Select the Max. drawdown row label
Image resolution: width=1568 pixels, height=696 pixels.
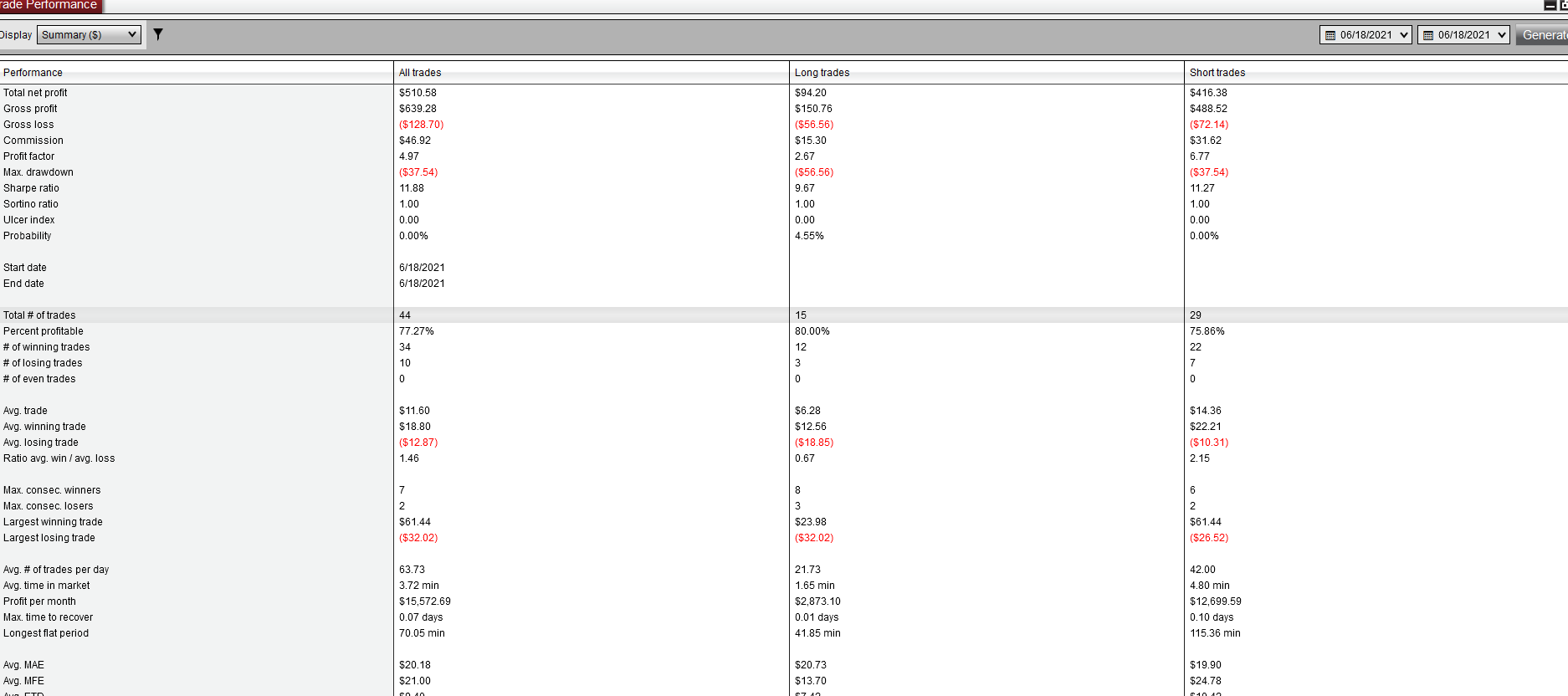(38, 172)
